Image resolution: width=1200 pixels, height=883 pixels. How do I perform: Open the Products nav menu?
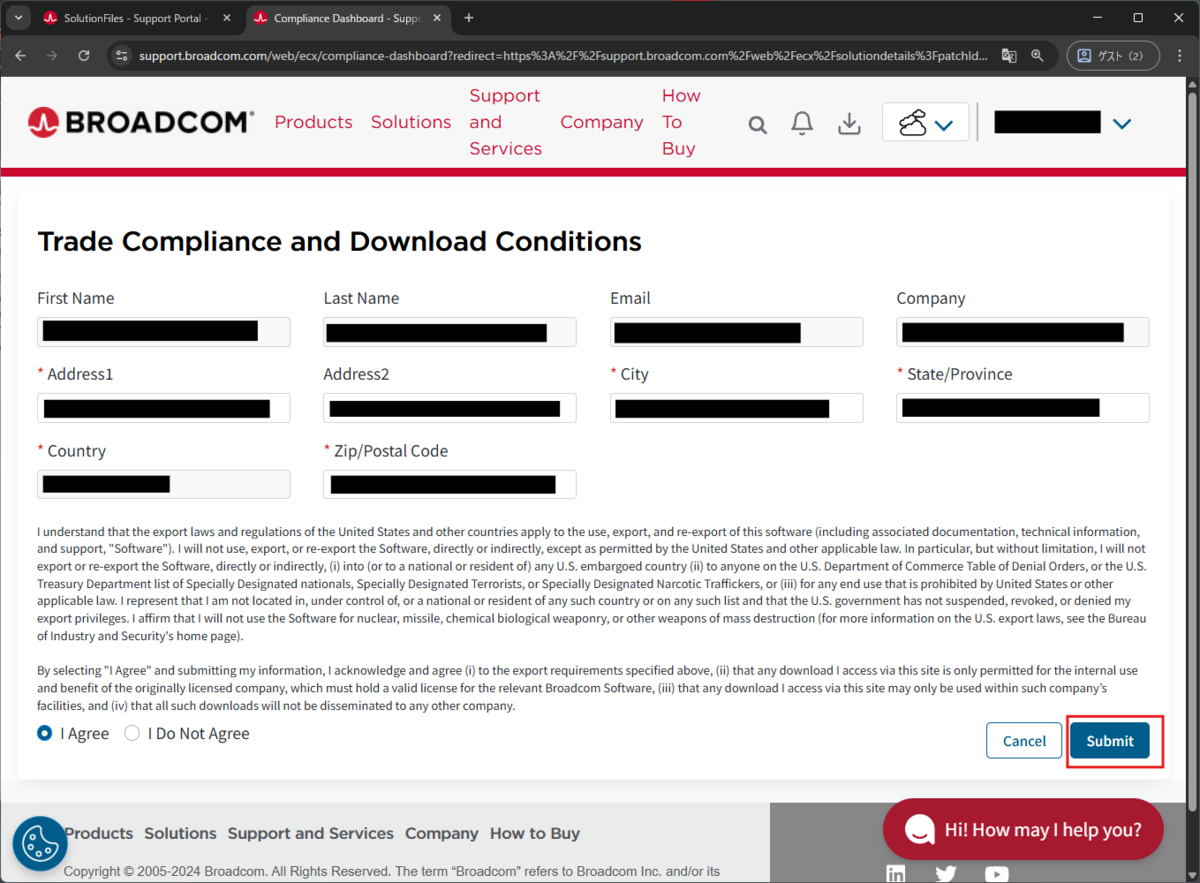coord(313,122)
